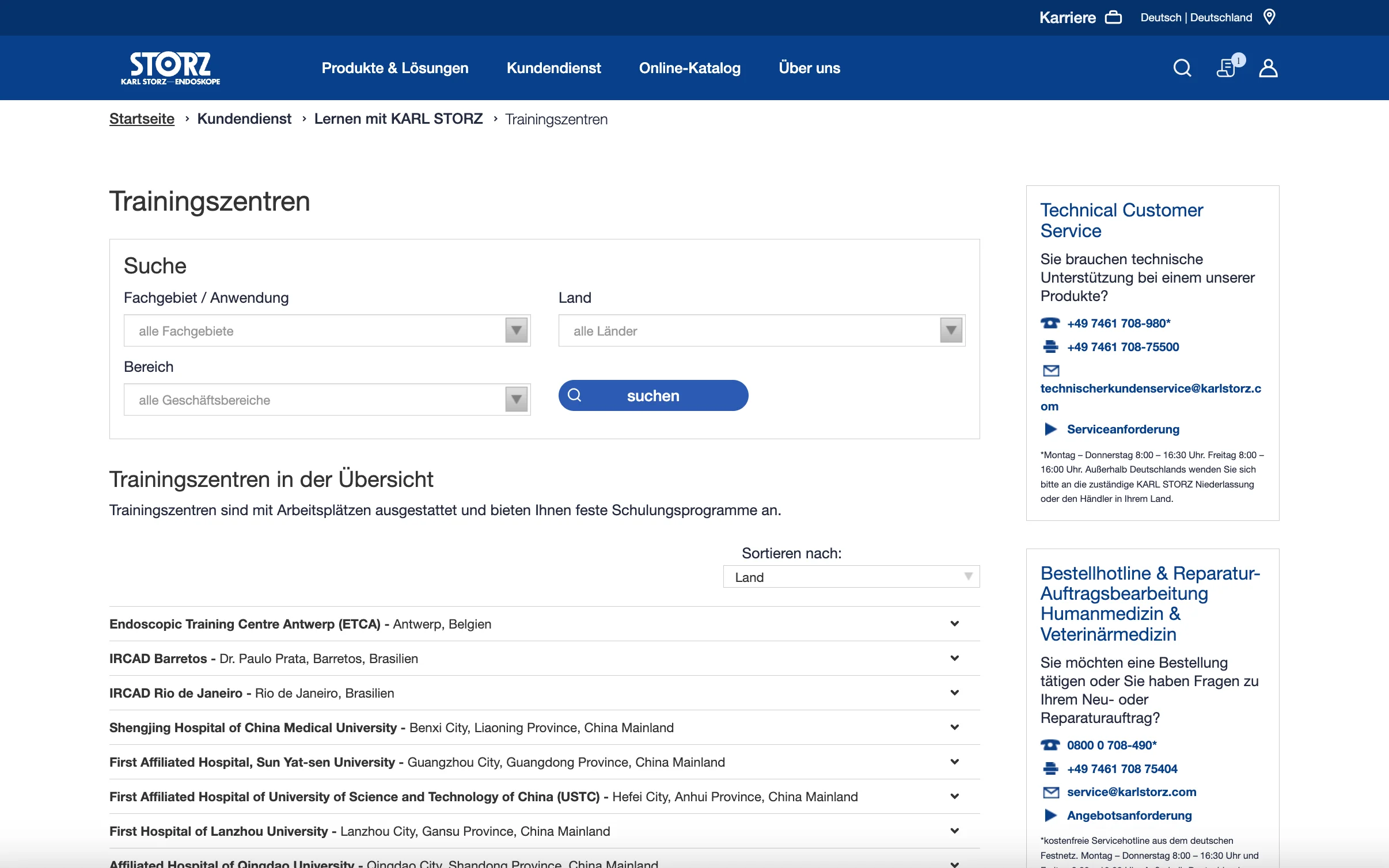The width and height of the screenshot is (1389, 868).
Task: Expand the USTC First Affiliated Hospital entry
Action: click(x=544, y=797)
